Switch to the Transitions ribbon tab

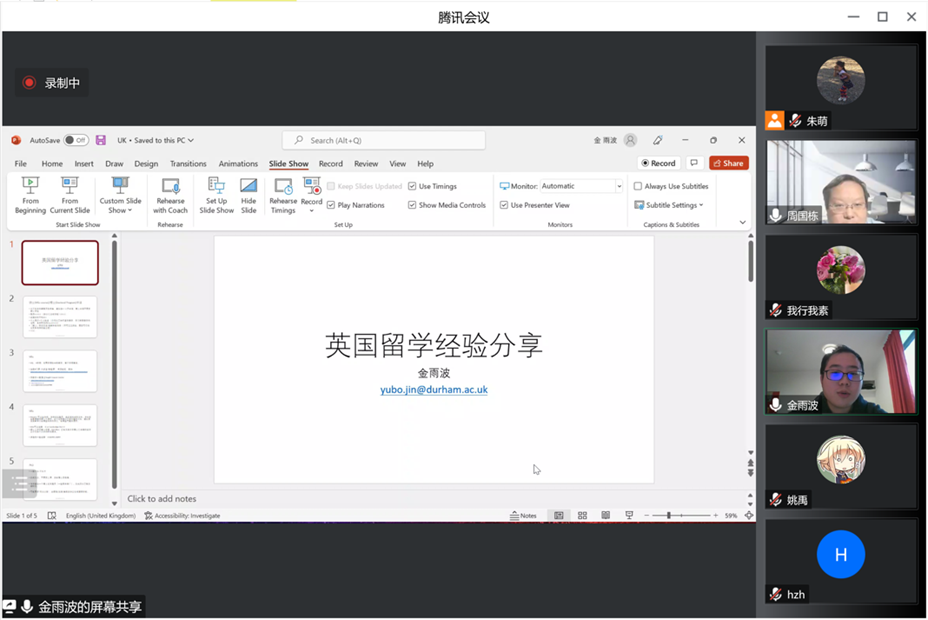pyautogui.click(x=188, y=164)
